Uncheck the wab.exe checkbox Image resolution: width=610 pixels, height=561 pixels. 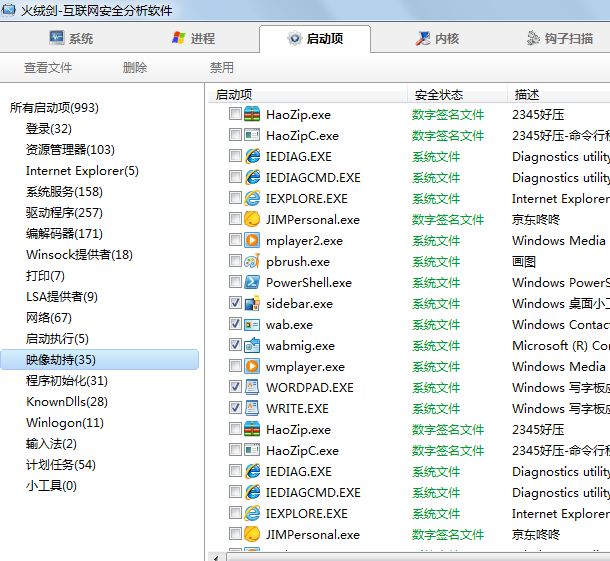coord(235,324)
